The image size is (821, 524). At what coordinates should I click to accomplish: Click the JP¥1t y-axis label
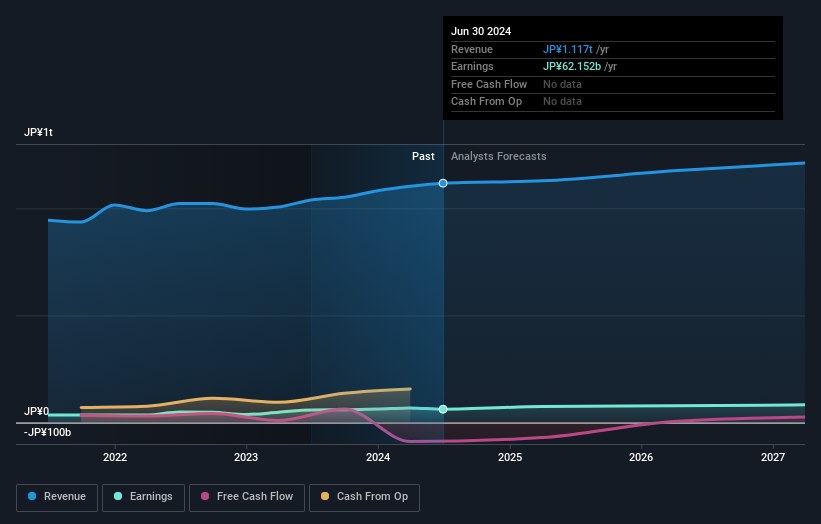[x=38, y=132]
